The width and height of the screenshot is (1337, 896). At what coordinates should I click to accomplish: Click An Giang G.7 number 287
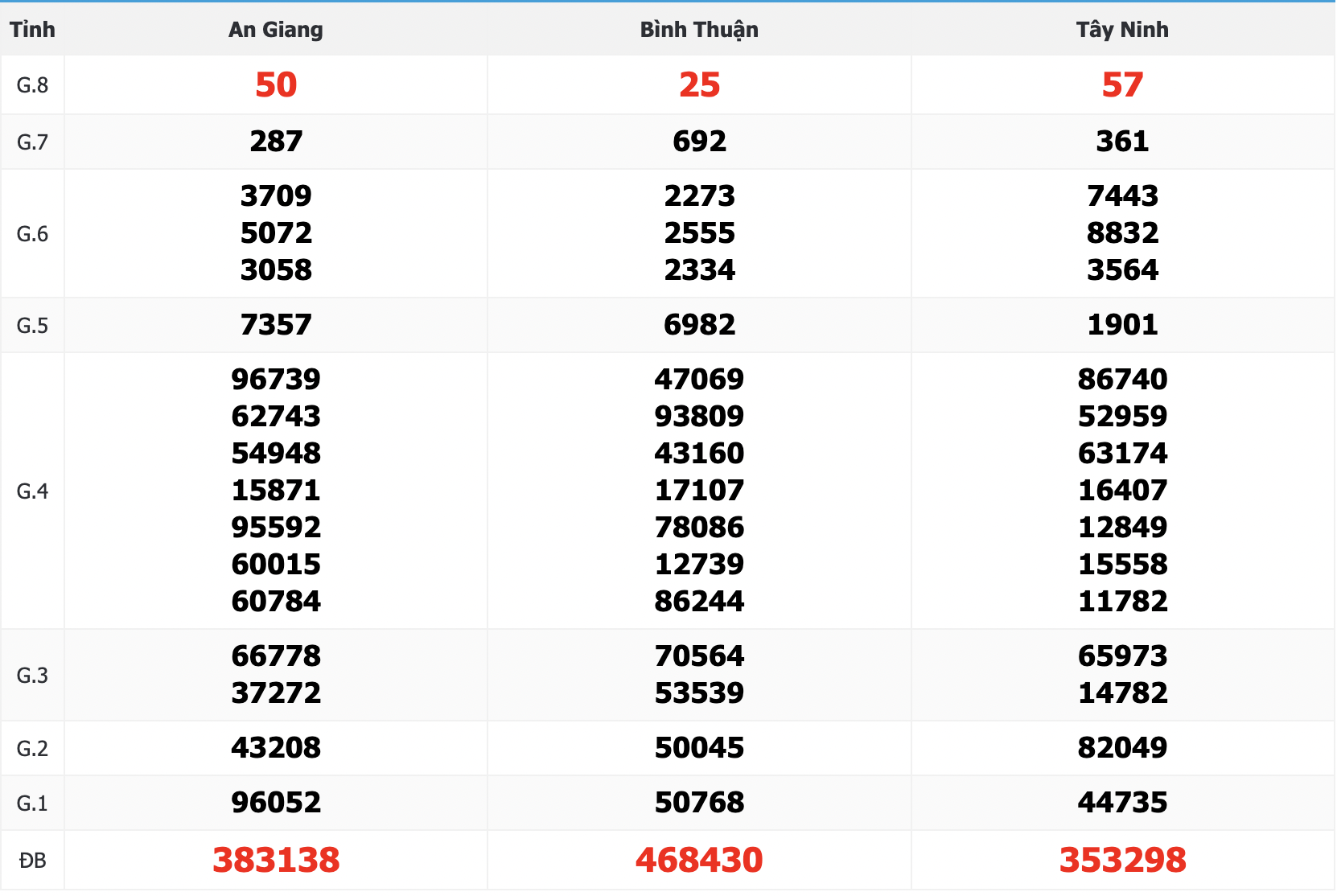coord(276,142)
